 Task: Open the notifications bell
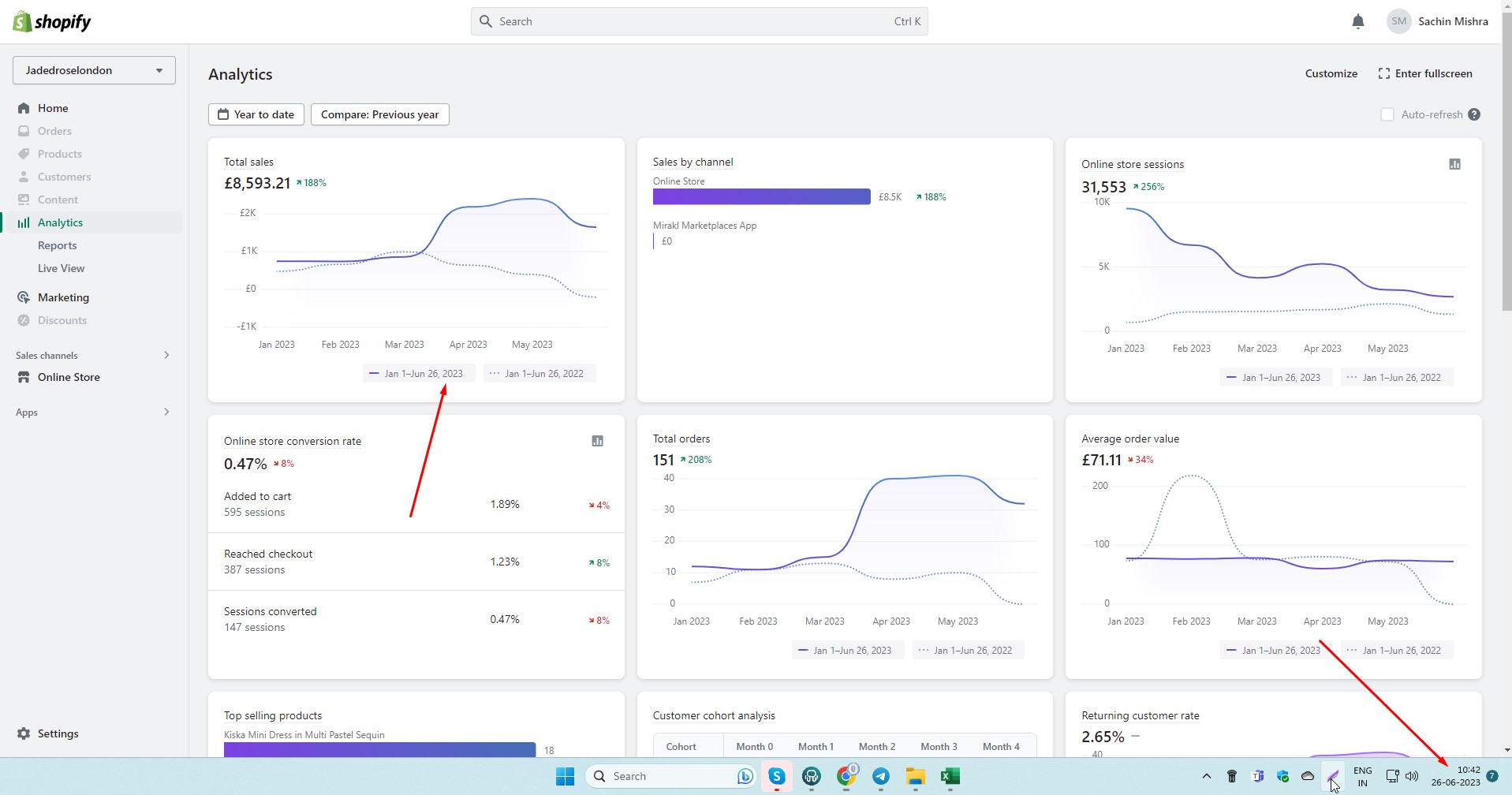pyautogui.click(x=1357, y=21)
